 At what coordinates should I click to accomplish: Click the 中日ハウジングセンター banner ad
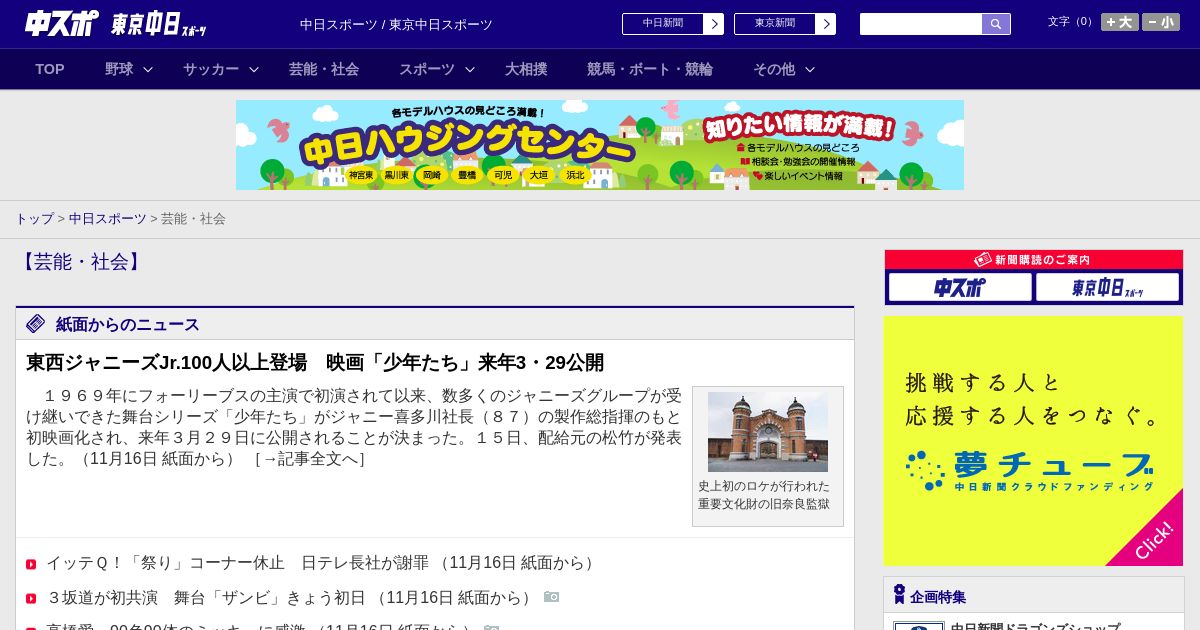pos(600,145)
